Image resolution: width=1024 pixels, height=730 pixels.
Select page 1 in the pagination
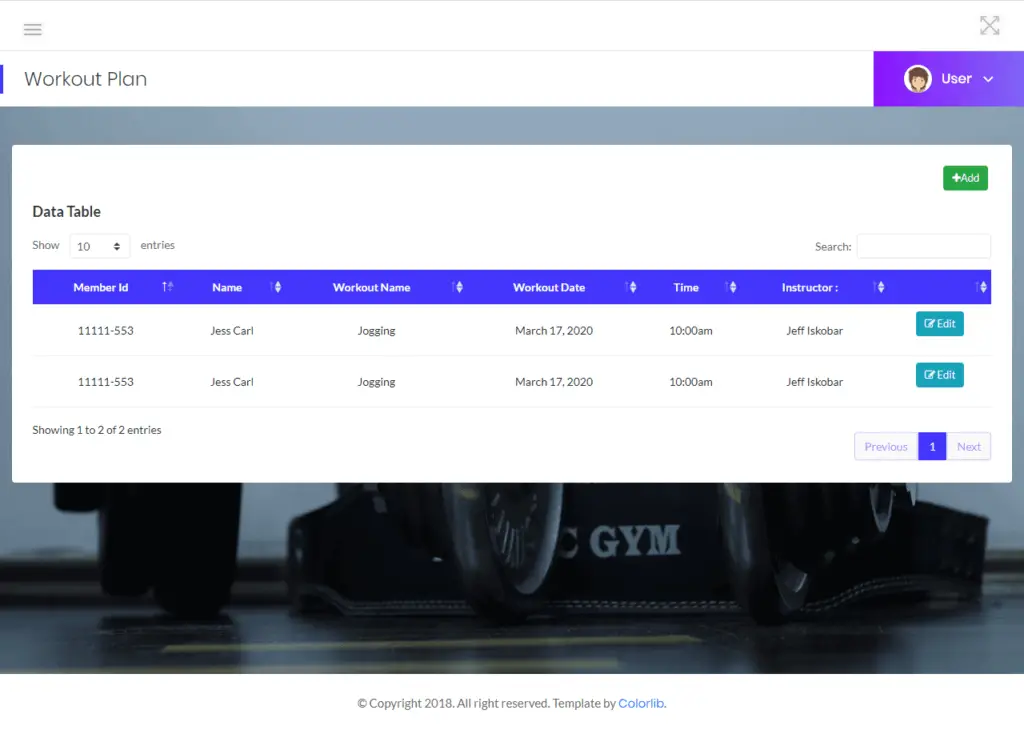(931, 446)
